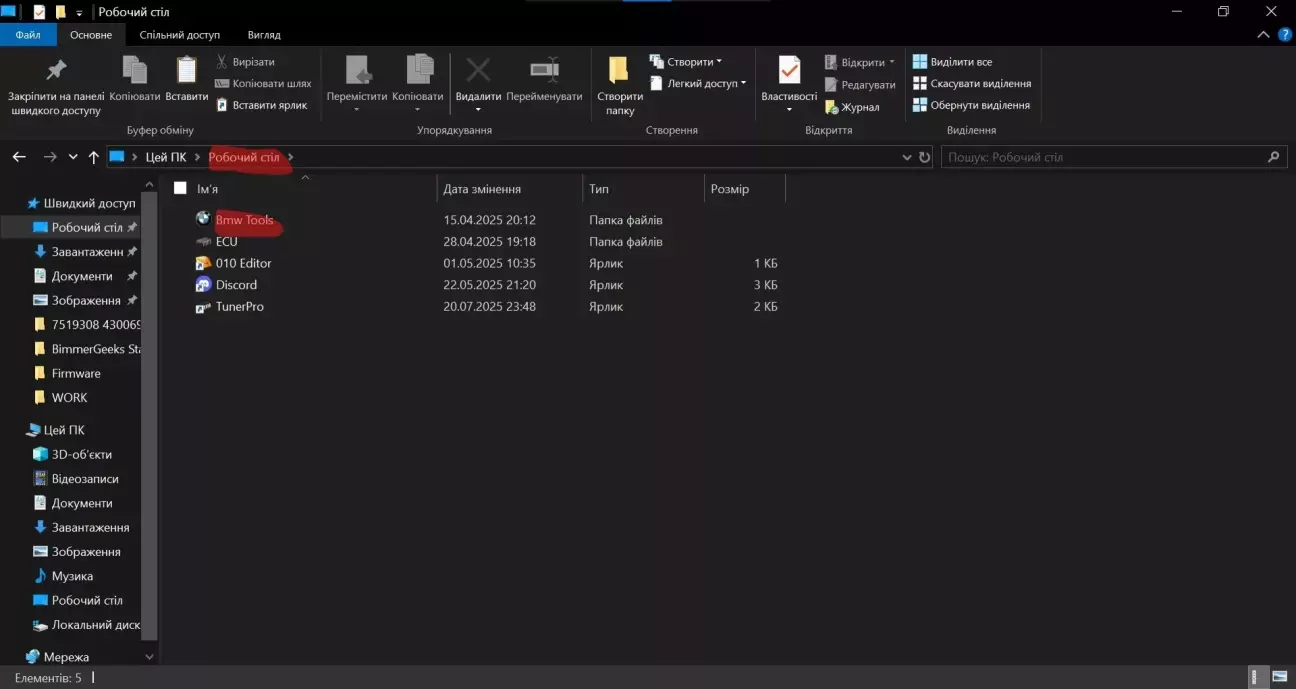The width and height of the screenshot is (1296, 689).
Task: Go back with the left arrow
Action: [18, 157]
